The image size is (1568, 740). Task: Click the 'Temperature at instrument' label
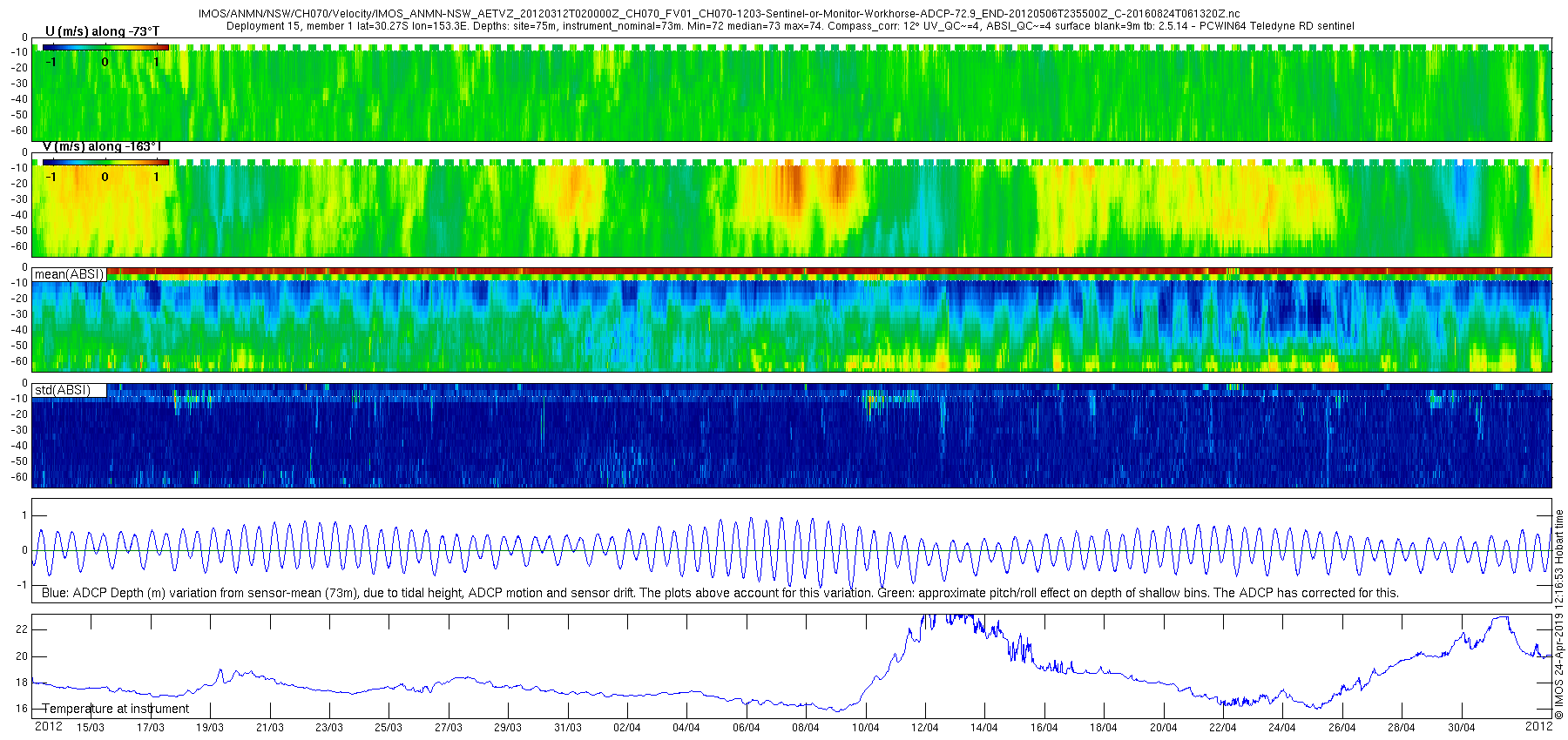116,709
